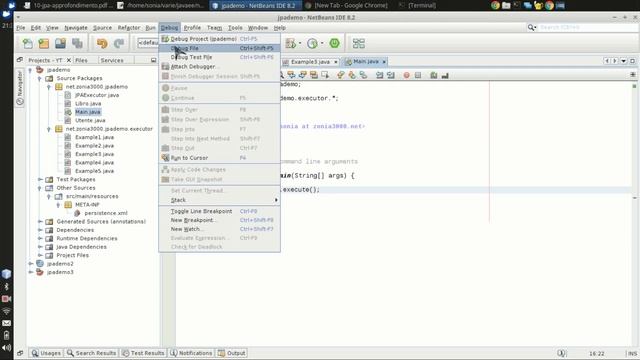
Task: Select Run to Cursor entry
Action: 219,158
